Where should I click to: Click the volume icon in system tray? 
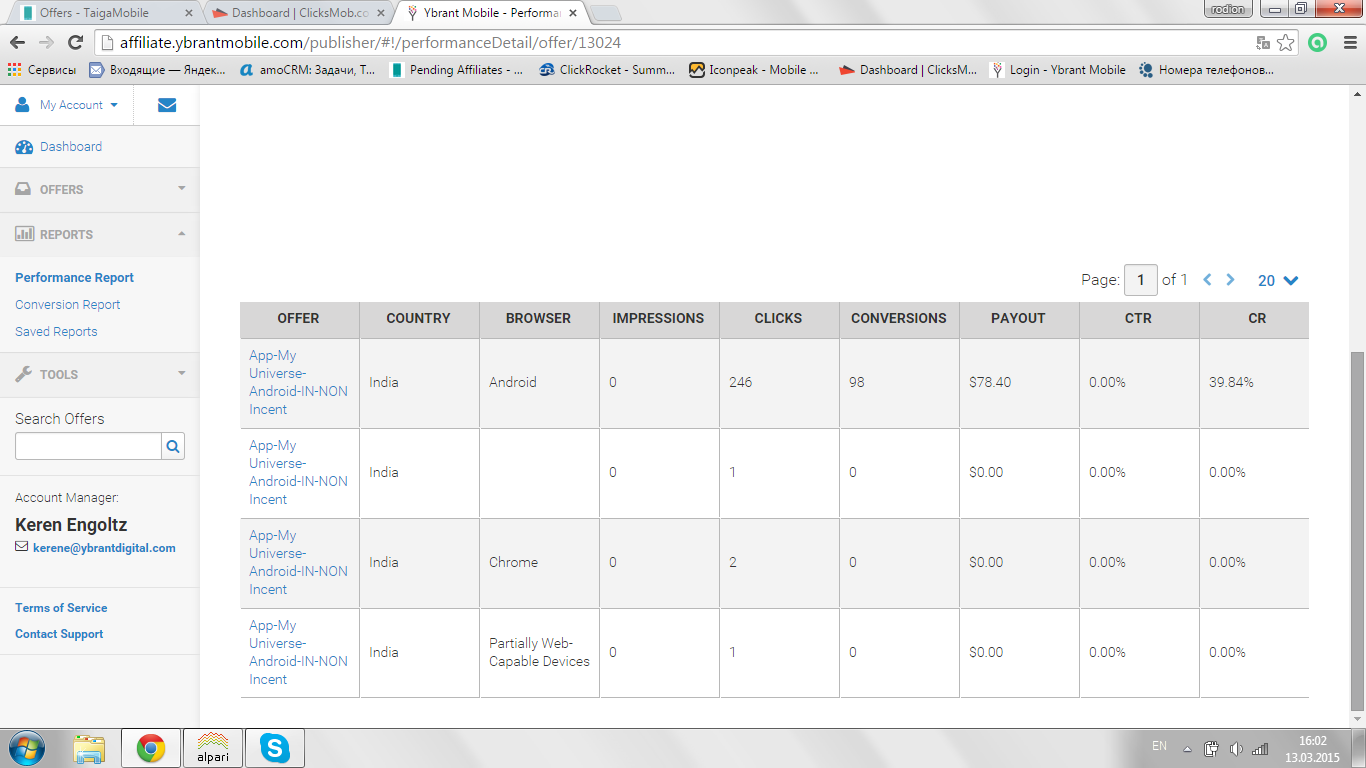(1236, 748)
